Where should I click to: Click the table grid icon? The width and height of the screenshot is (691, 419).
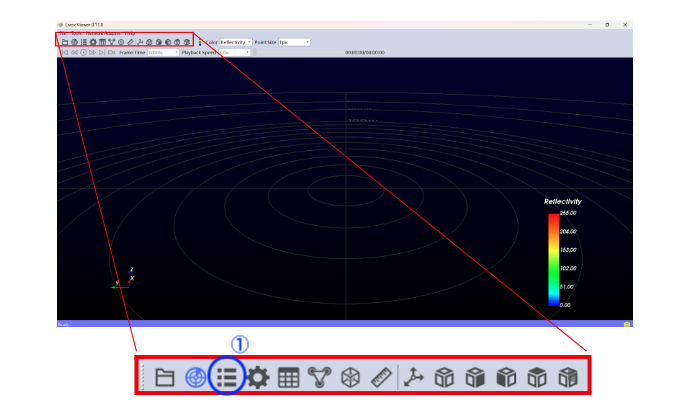point(289,377)
